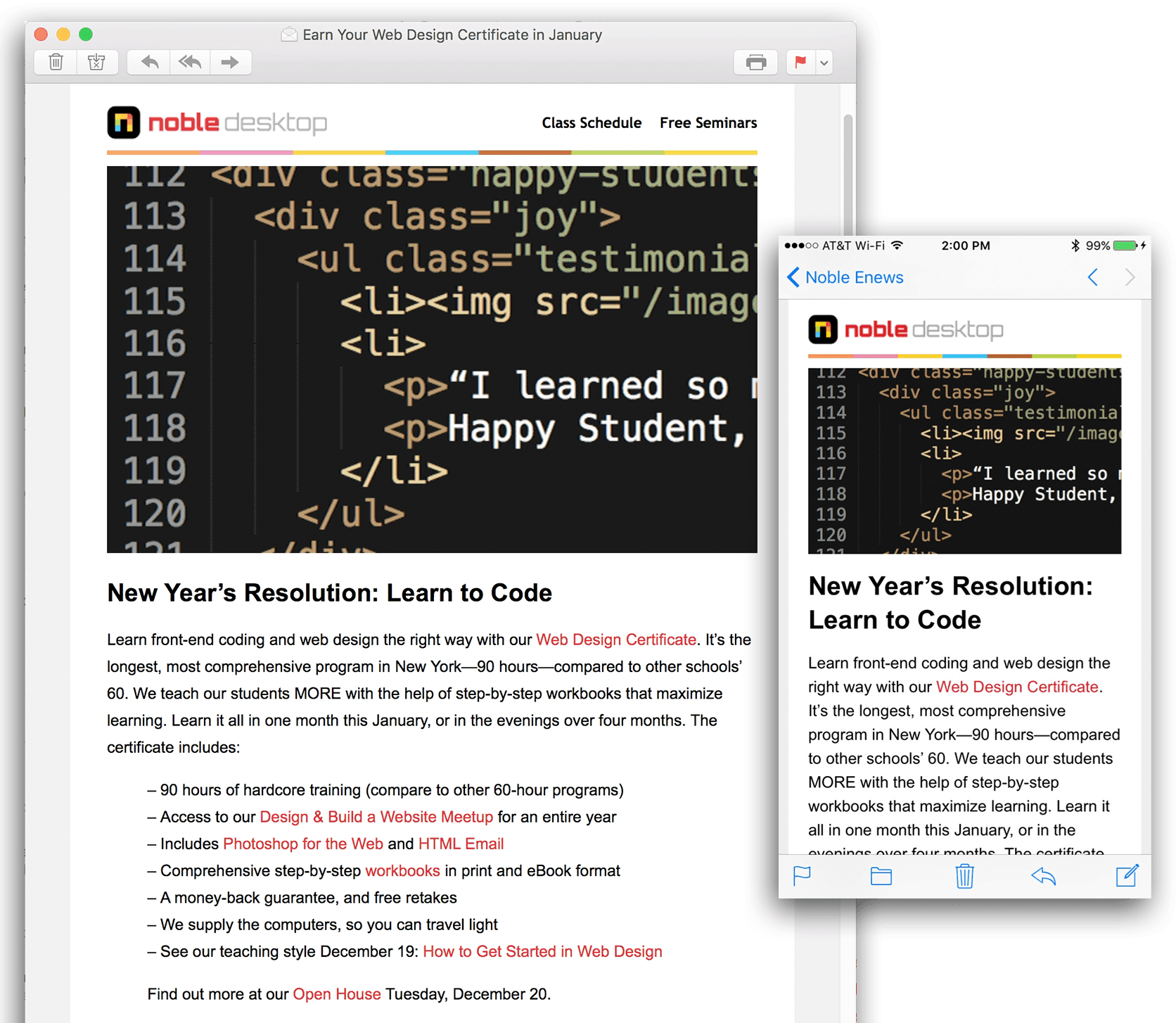Forward the message with right-arrow icon
The height and width of the screenshot is (1023, 1176).
pyautogui.click(x=230, y=63)
